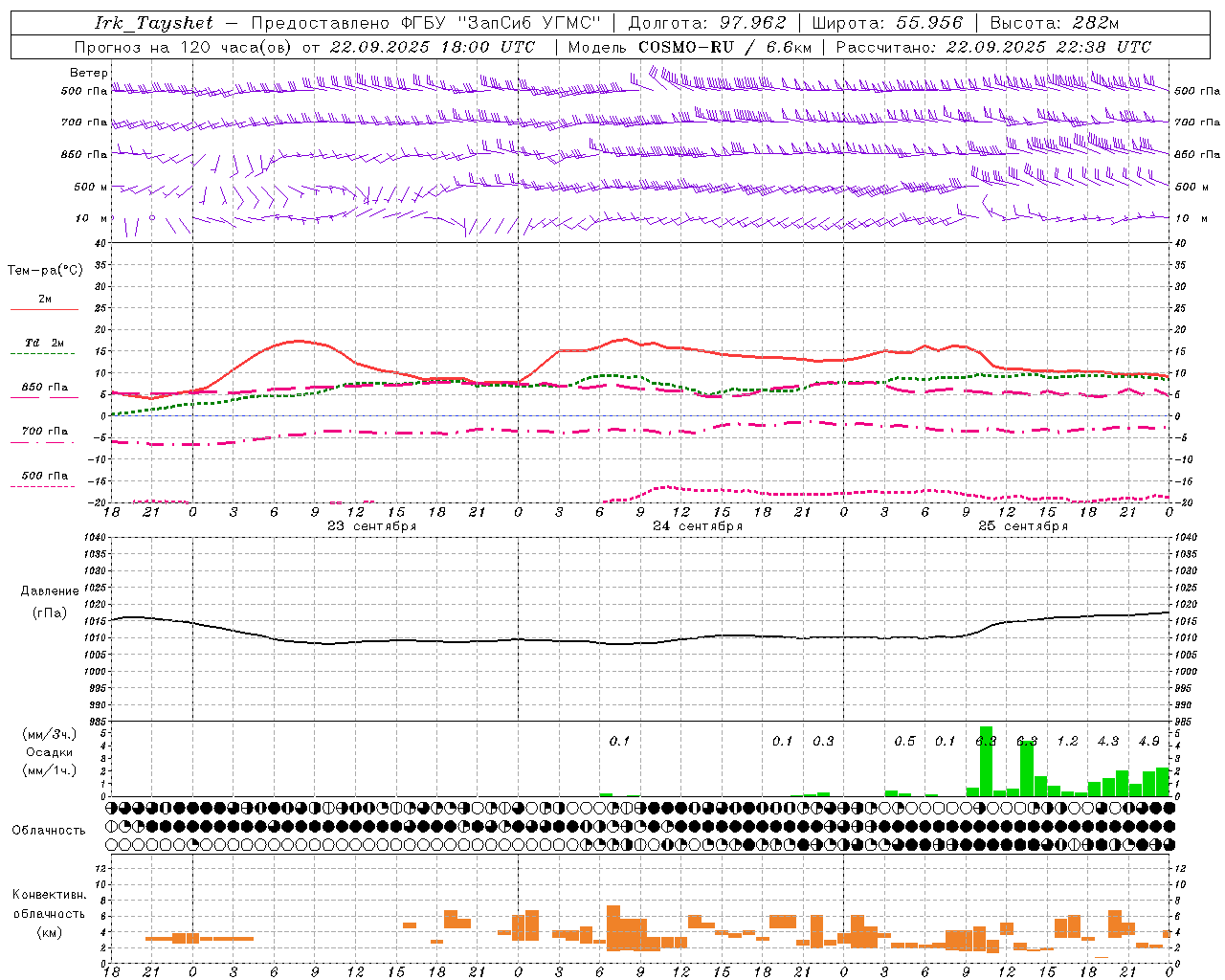
Task: Click the 0.3 precipitation value
Action: (823, 742)
